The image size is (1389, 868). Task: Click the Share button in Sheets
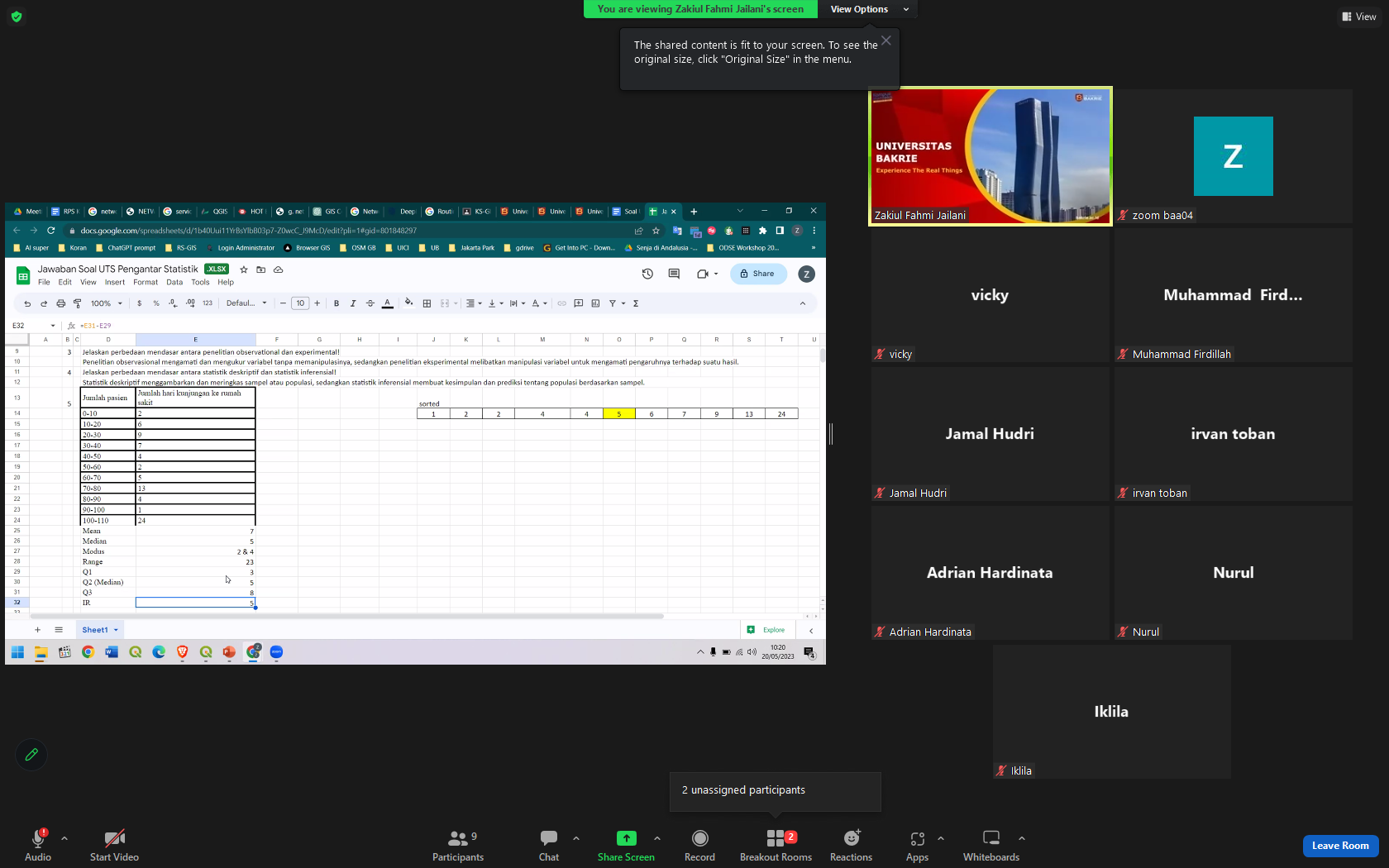point(758,274)
